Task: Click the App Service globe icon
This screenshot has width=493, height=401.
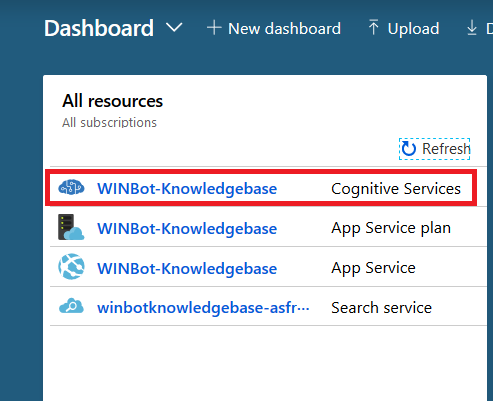Action: click(x=71, y=267)
